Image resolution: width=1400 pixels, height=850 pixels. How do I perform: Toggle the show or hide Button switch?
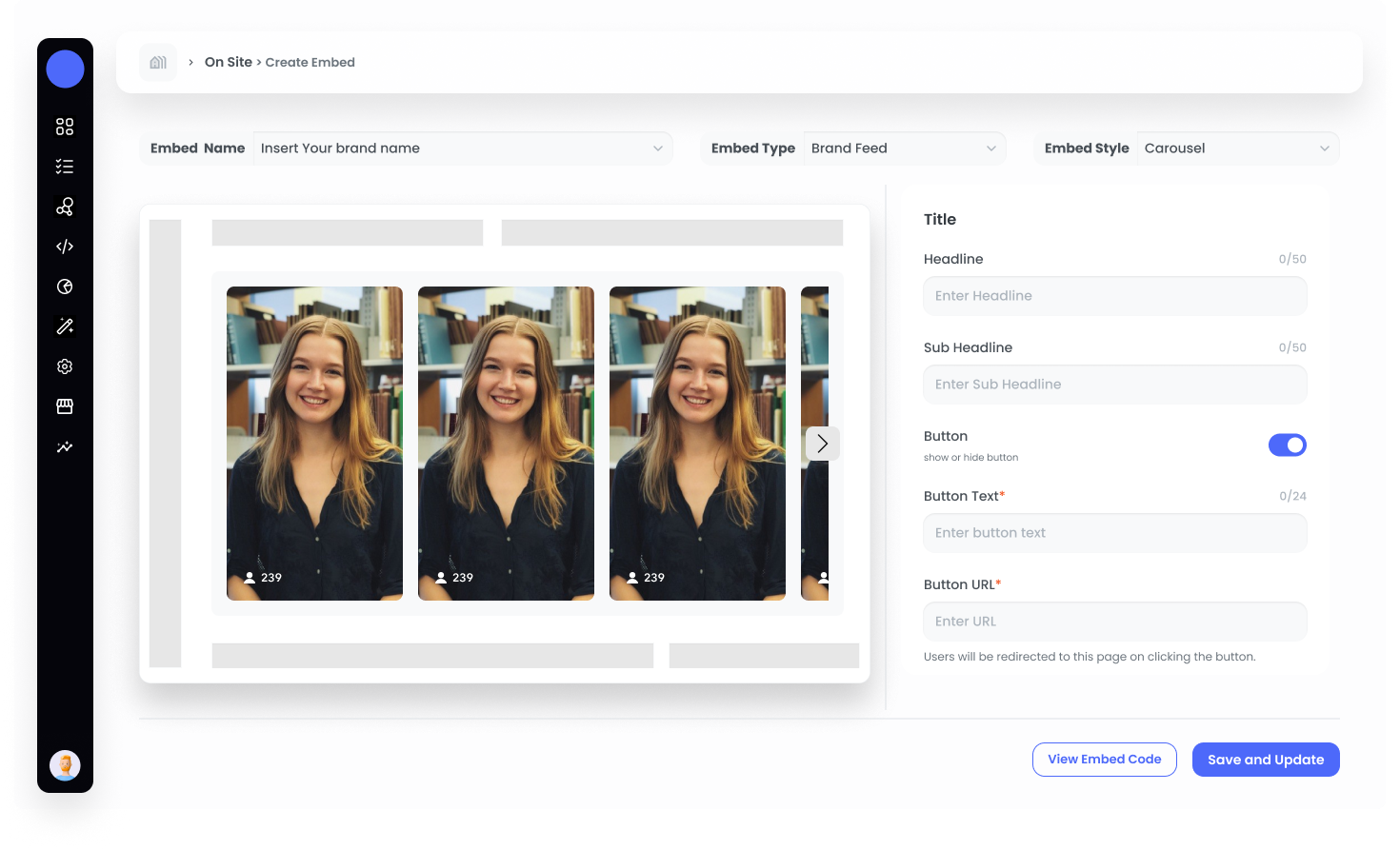(x=1287, y=445)
